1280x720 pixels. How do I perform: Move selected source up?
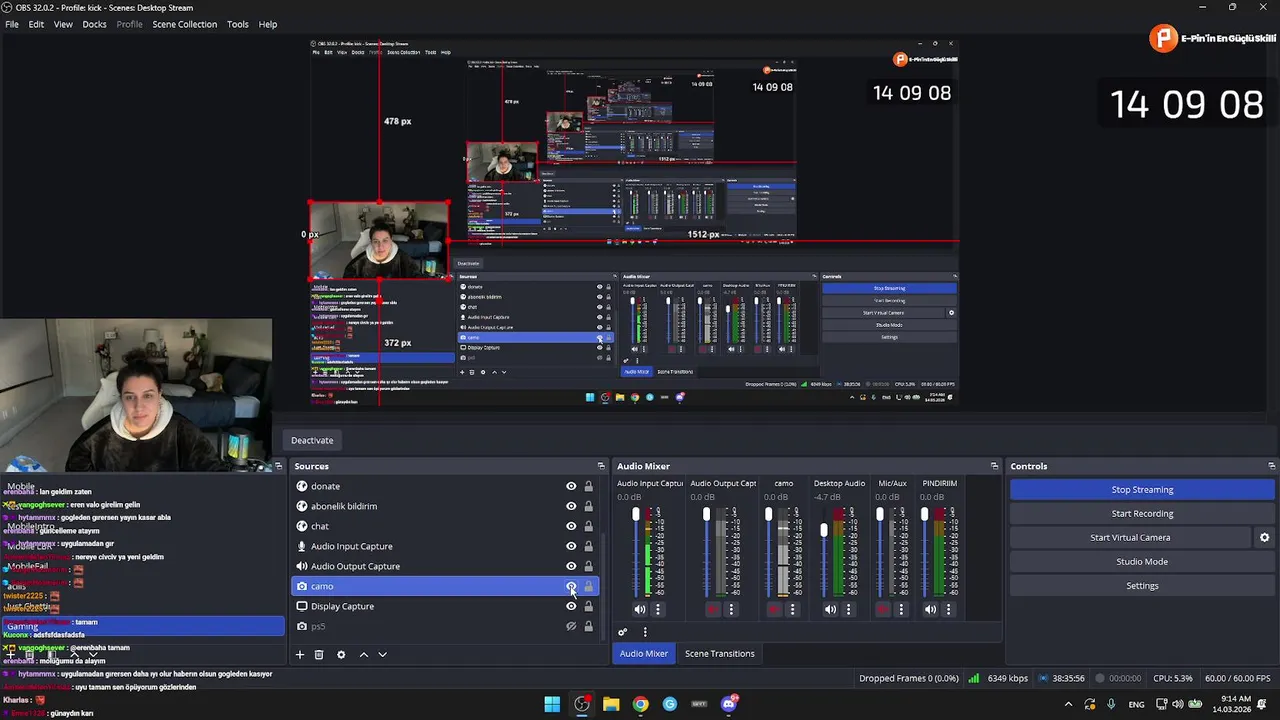pos(363,654)
